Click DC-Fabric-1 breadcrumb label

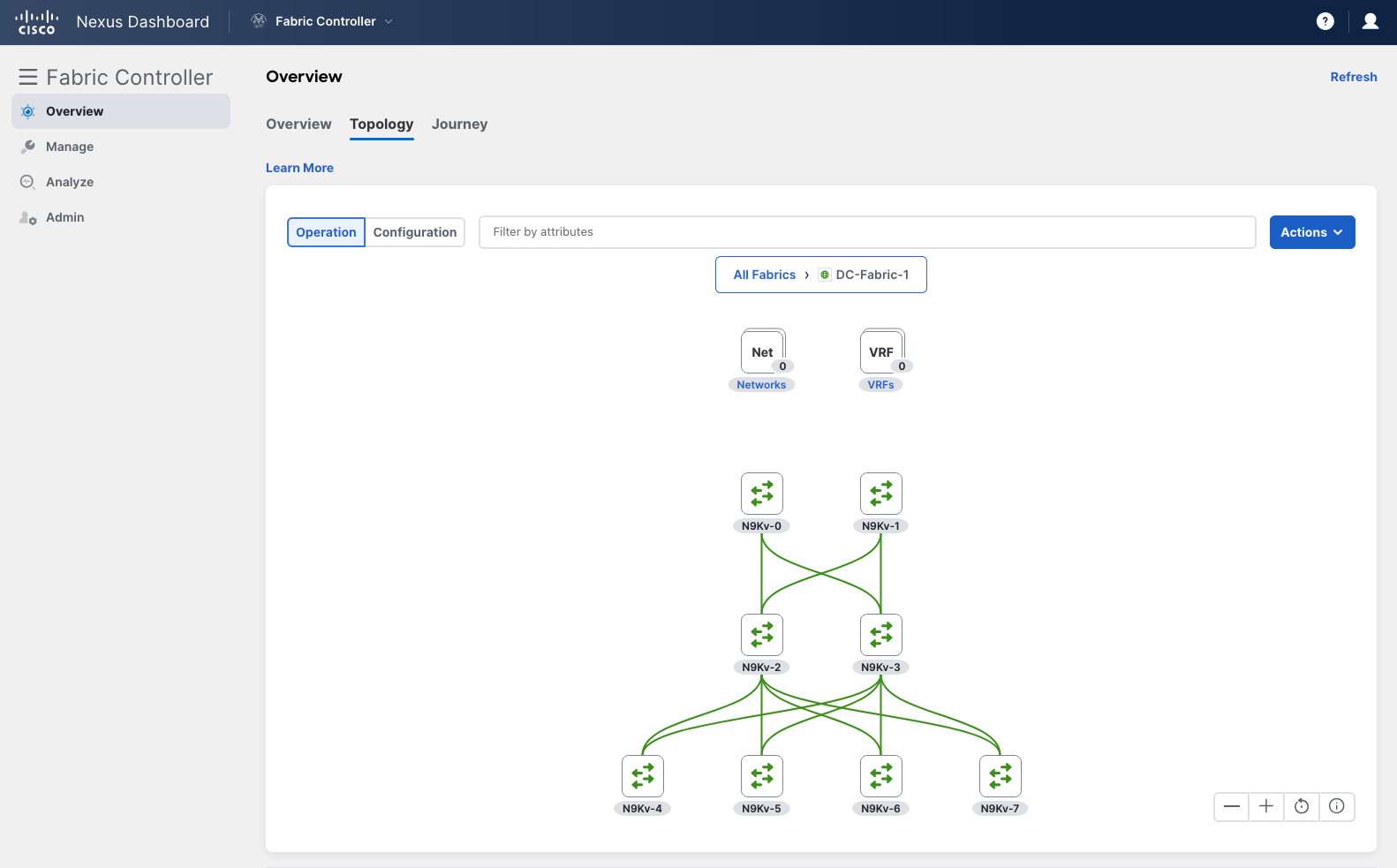(x=872, y=275)
